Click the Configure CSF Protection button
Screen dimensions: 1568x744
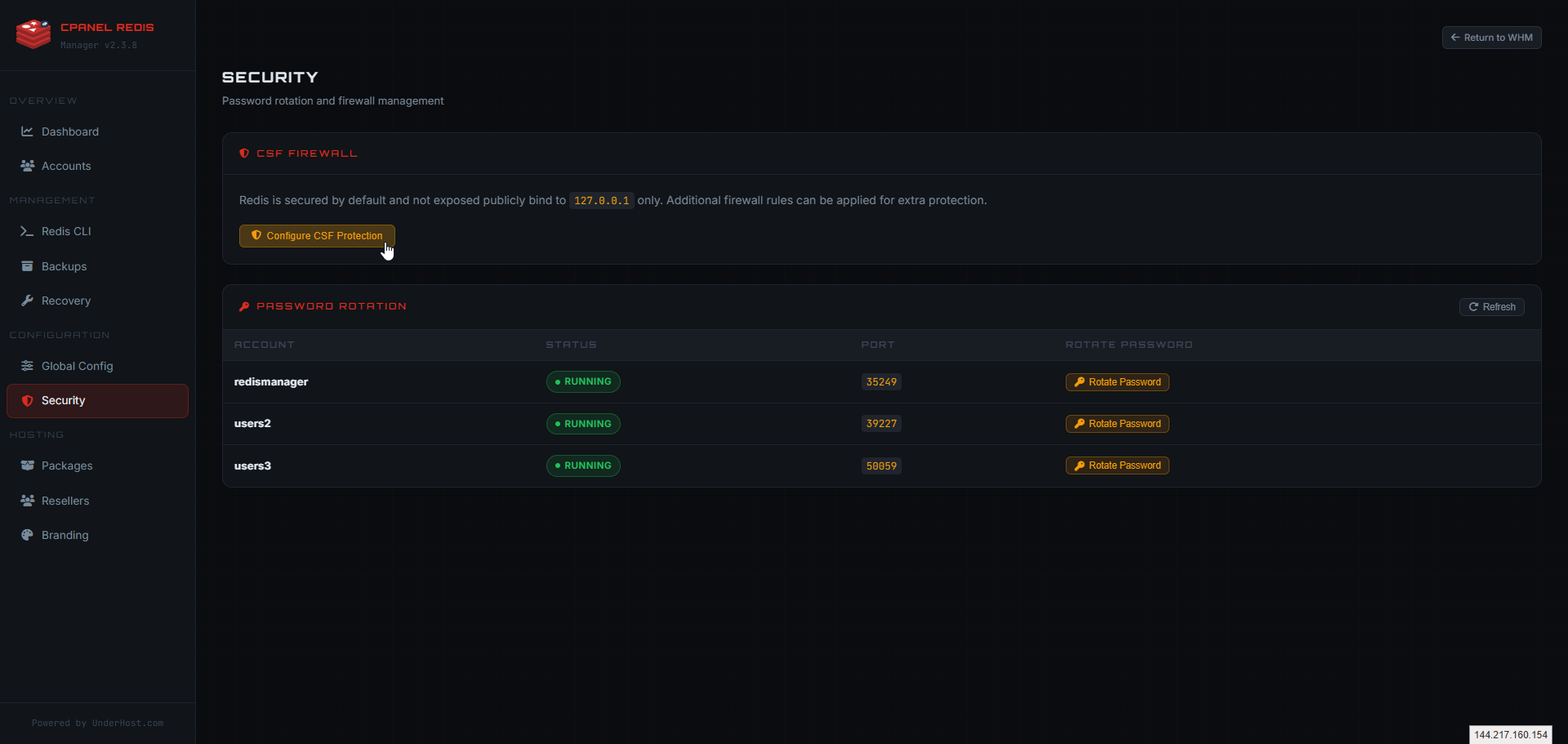click(316, 236)
